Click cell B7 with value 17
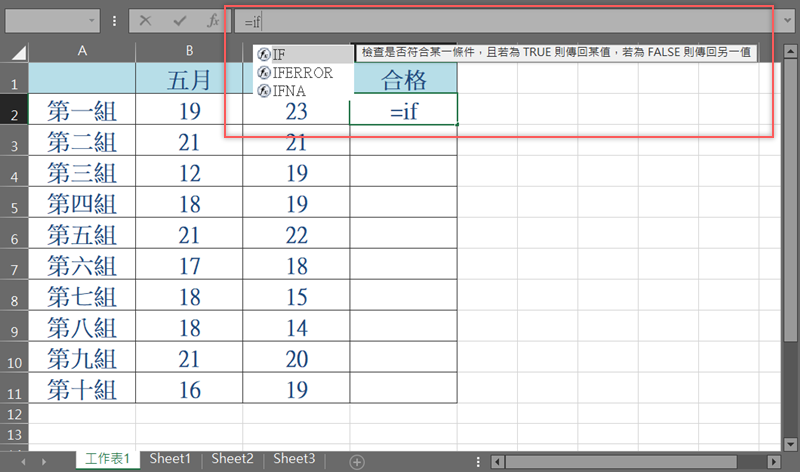Screen dimensions: 800x472 (189, 265)
